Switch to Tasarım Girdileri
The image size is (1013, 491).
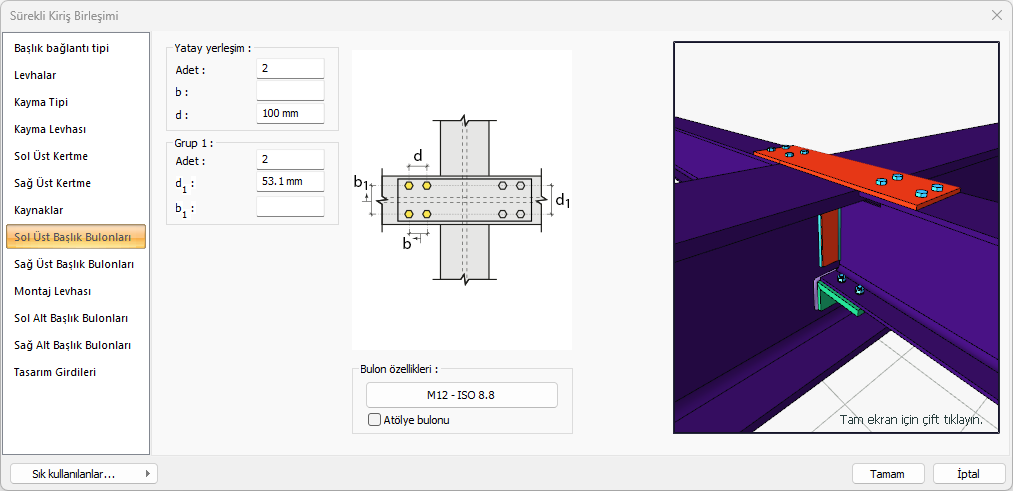tap(55, 372)
